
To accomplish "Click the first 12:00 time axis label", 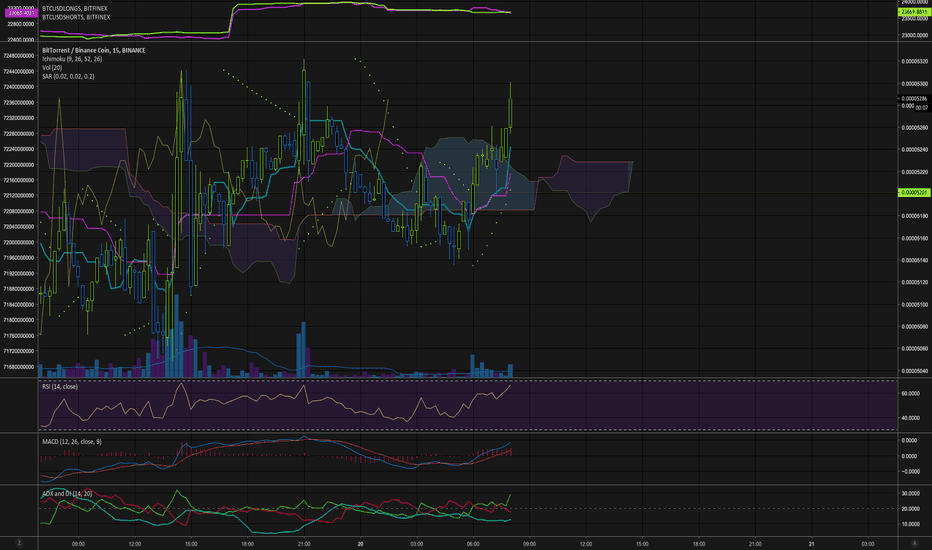I will (135, 544).
